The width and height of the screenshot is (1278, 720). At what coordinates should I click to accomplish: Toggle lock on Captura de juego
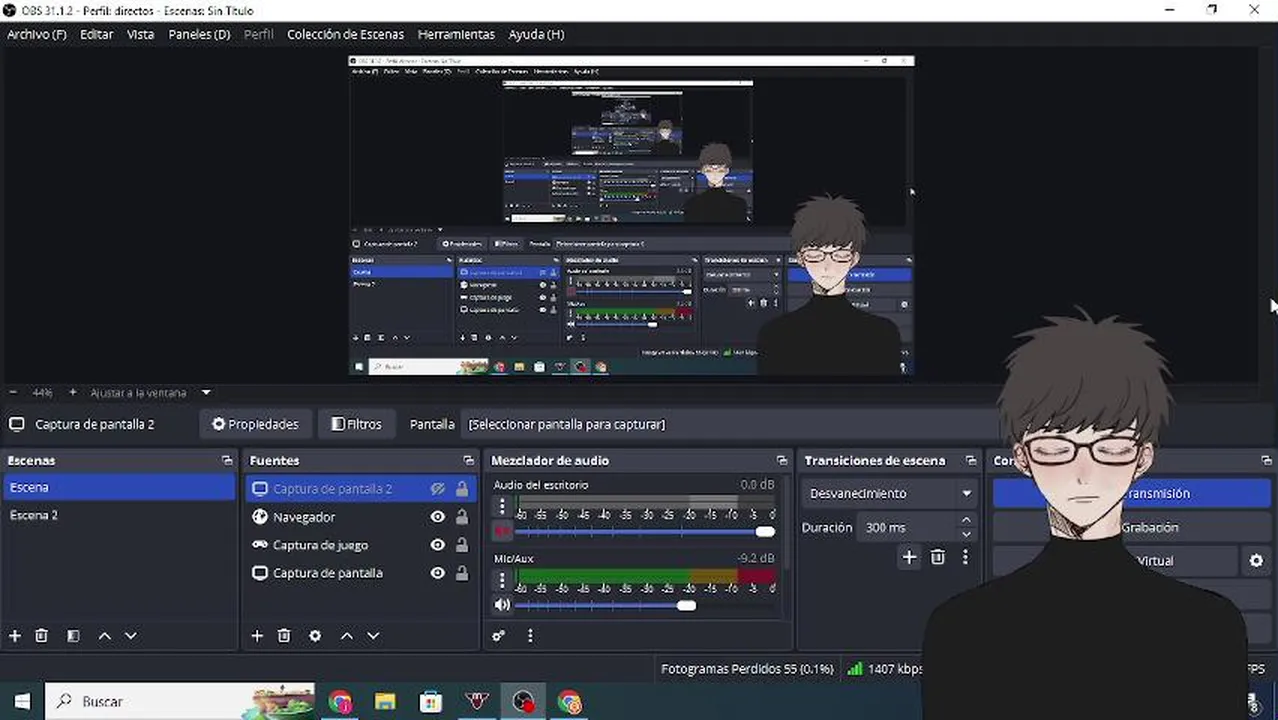click(x=462, y=545)
